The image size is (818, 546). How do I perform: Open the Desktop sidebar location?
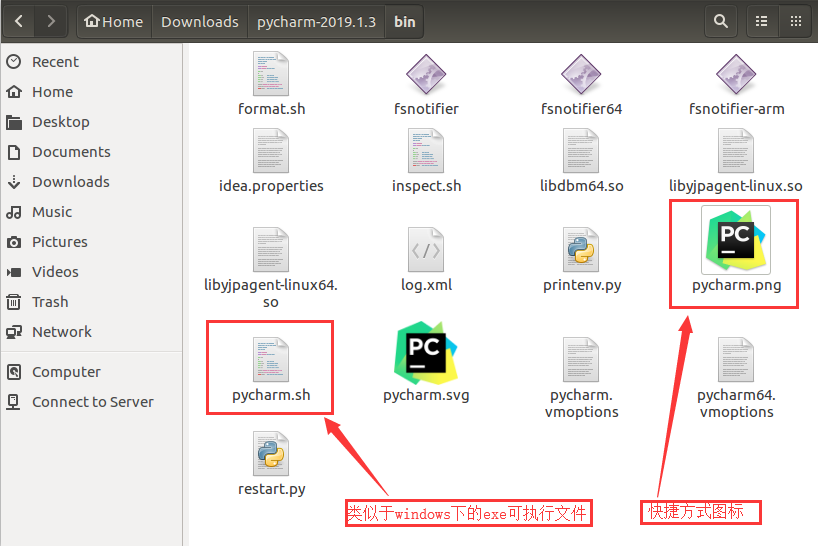click(91, 122)
